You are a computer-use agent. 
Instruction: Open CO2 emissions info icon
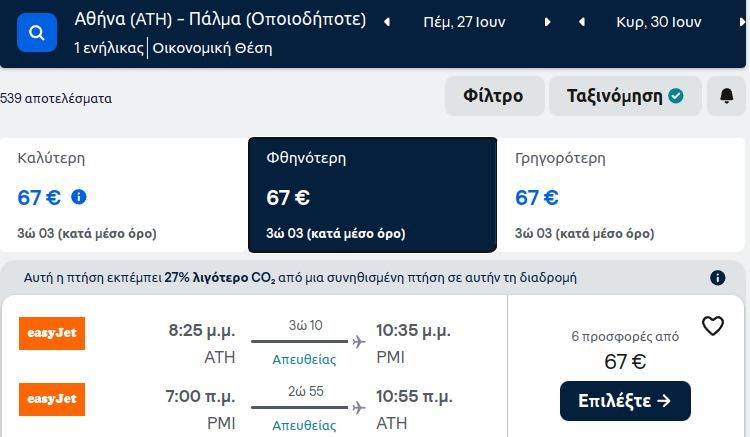click(717, 278)
